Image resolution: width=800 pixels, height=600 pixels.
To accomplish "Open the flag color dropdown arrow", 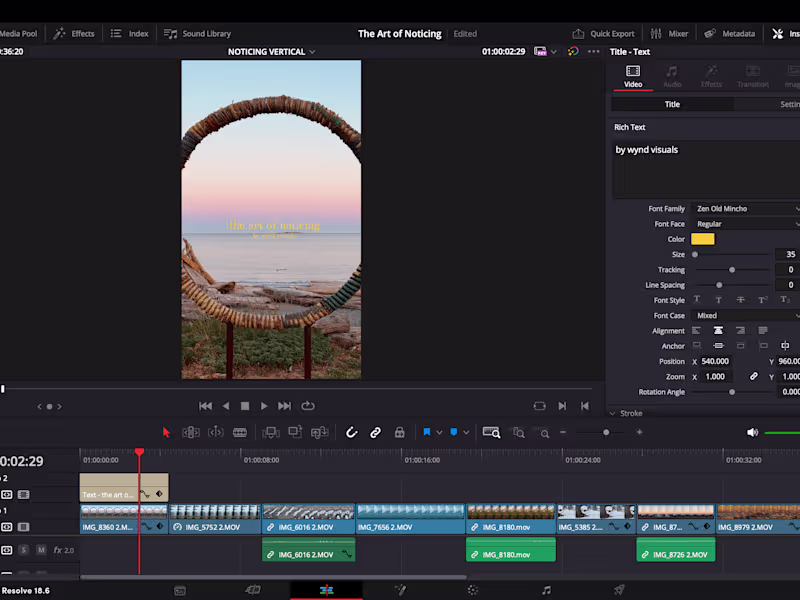I will [x=439, y=433].
